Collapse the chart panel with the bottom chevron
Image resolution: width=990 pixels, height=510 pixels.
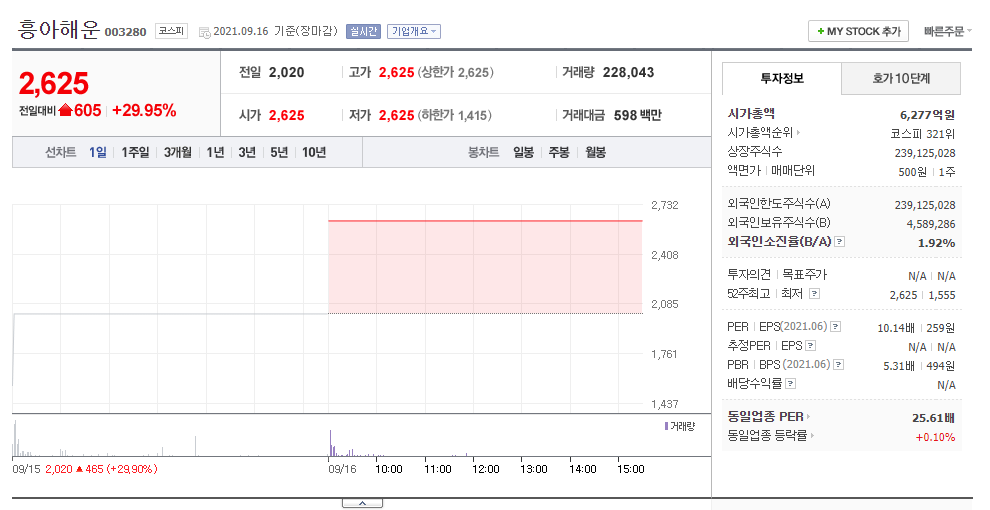coord(362,503)
